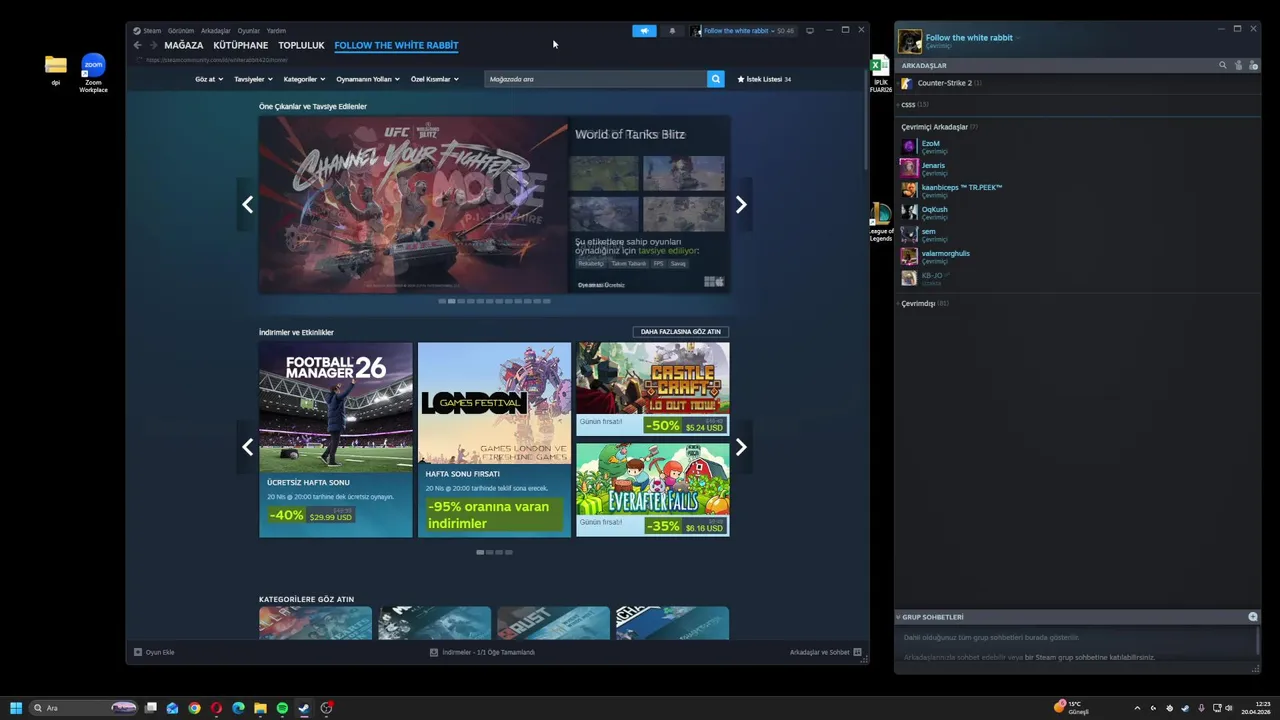Click the back arrow in Steam navigation

click(x=138, y=45)
